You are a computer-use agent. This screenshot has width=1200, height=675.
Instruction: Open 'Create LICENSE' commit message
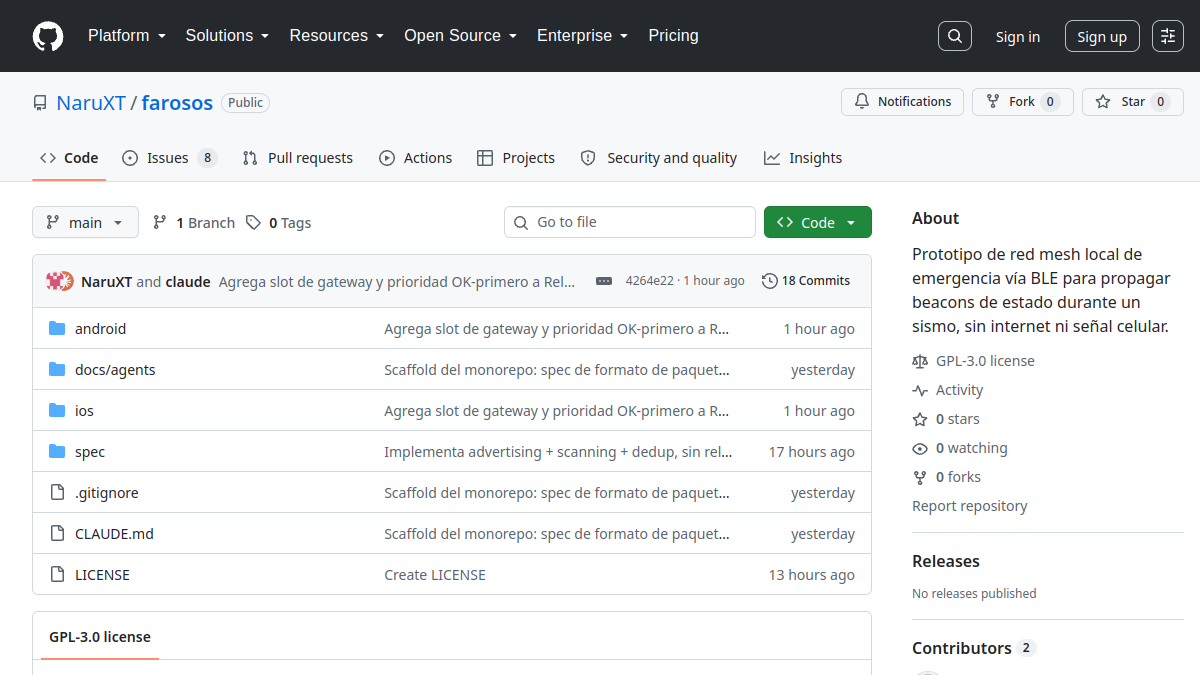pos(435,575)
